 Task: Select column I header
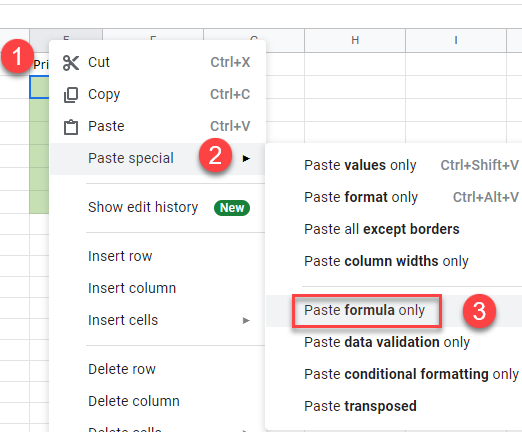(x=456, y=40)
